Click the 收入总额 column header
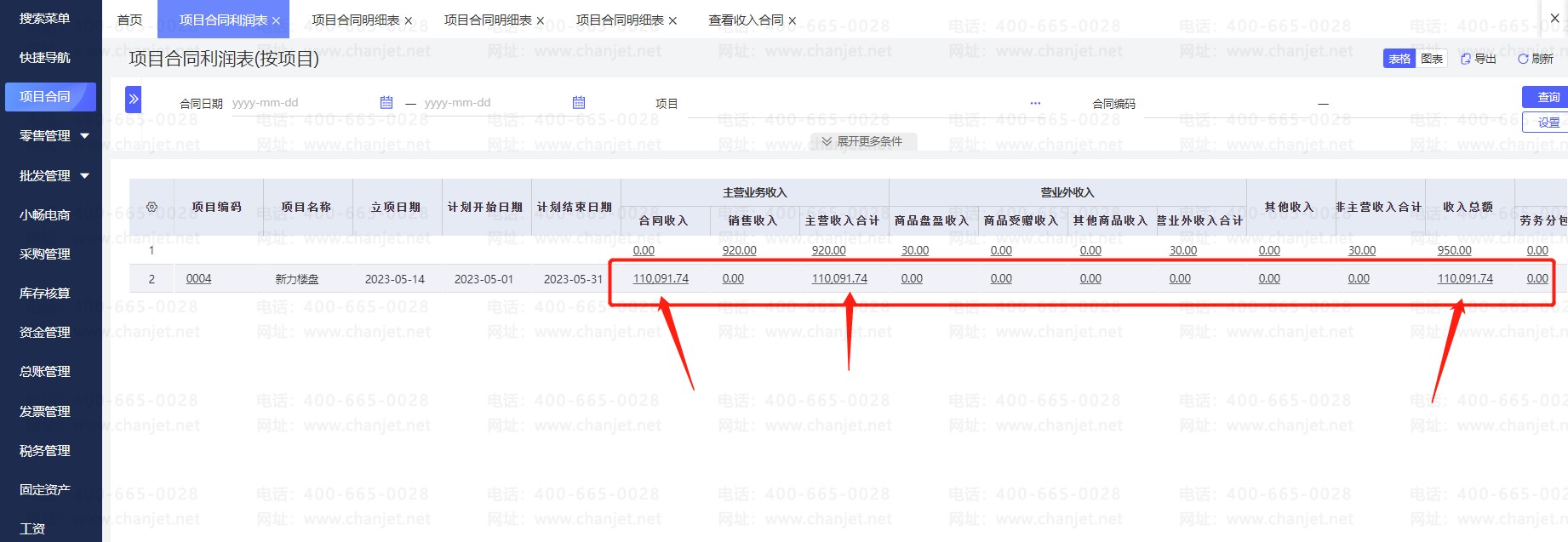This screenshot has width=1568, height=542. [1469, 207]
